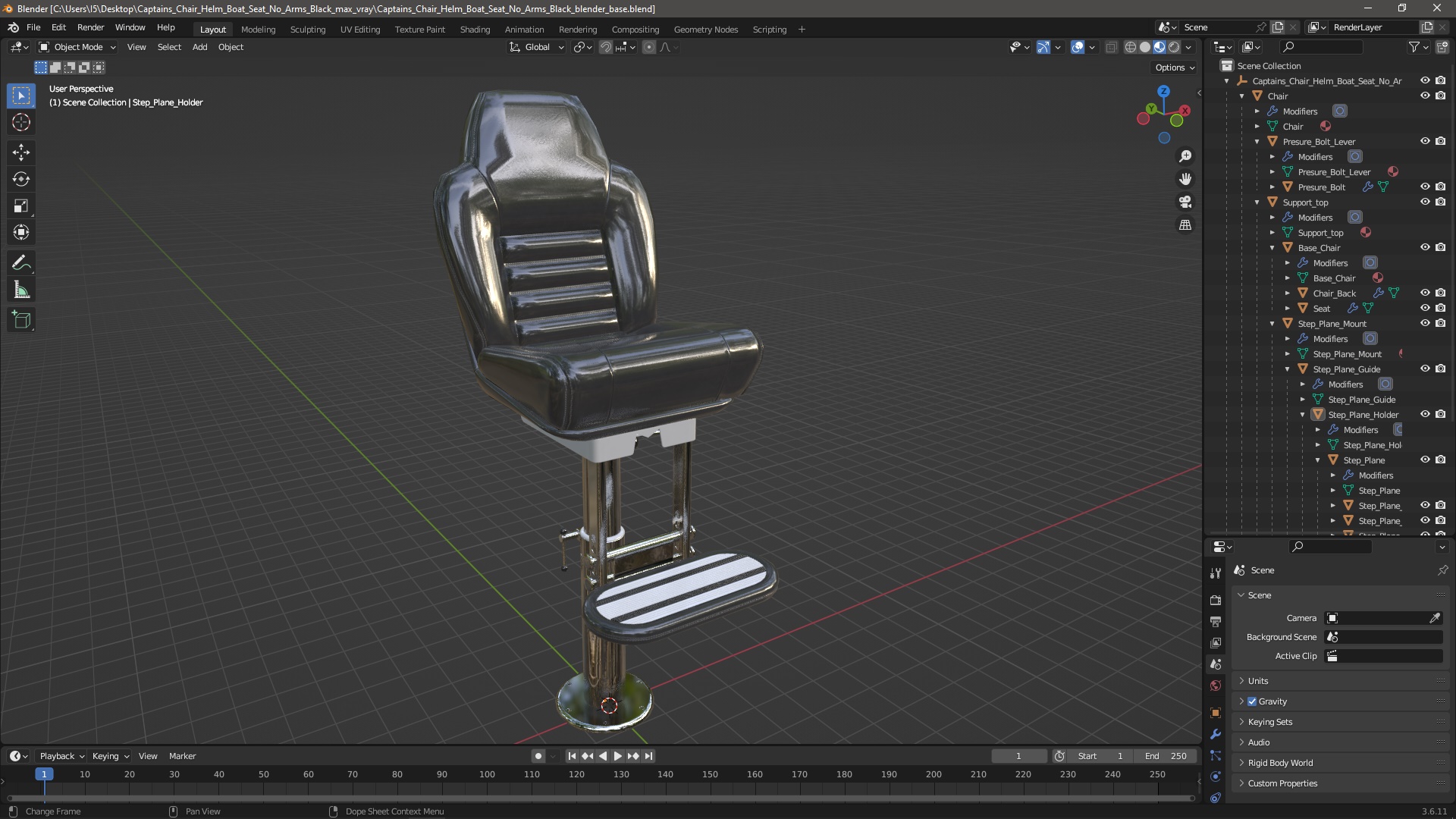Open the Add menu in viewport header
Image resolution: width=1456 pixels, height=819 pixels.
(x=199, y=47)
